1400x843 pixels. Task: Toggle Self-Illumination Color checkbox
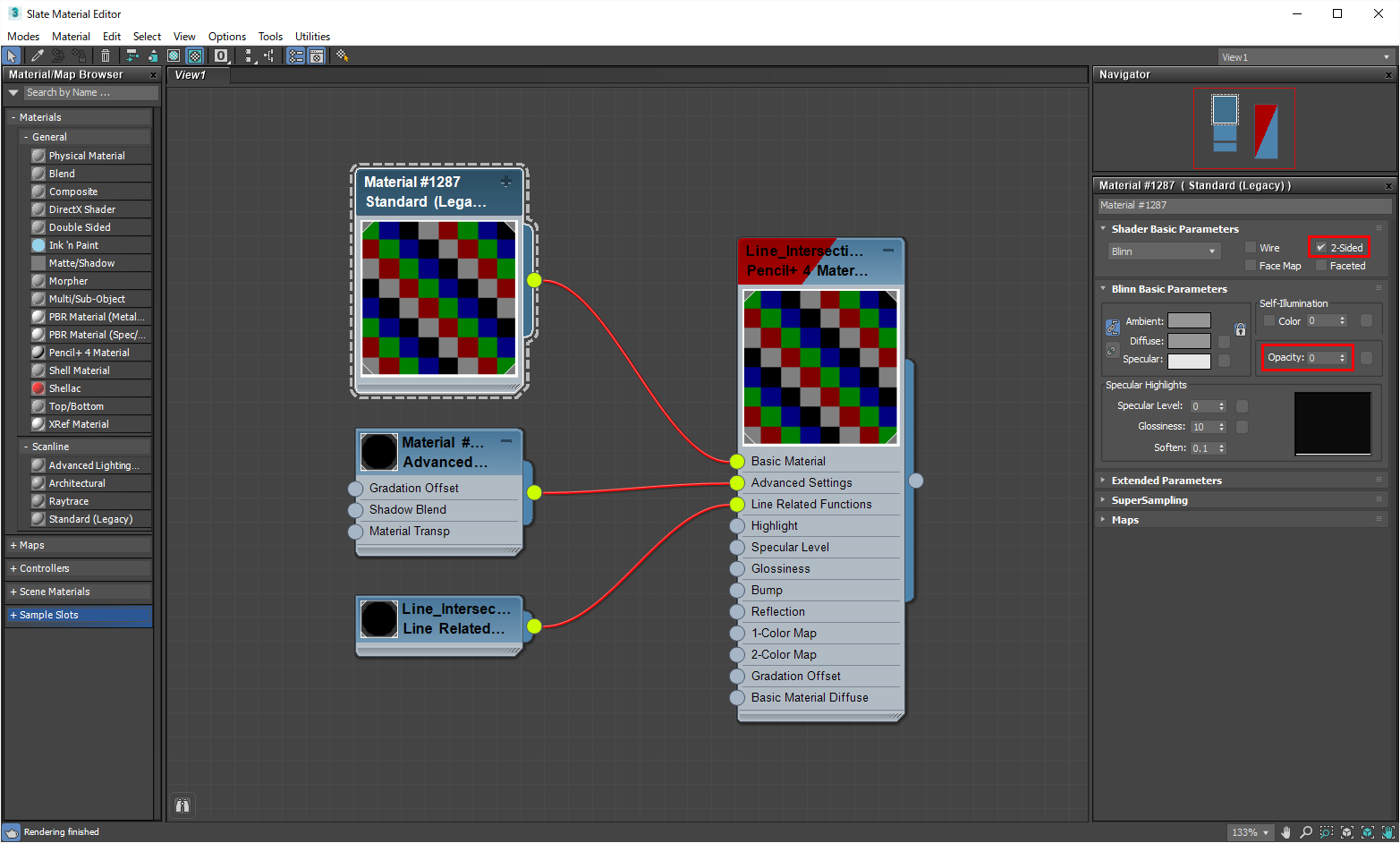coord(1268,320)
